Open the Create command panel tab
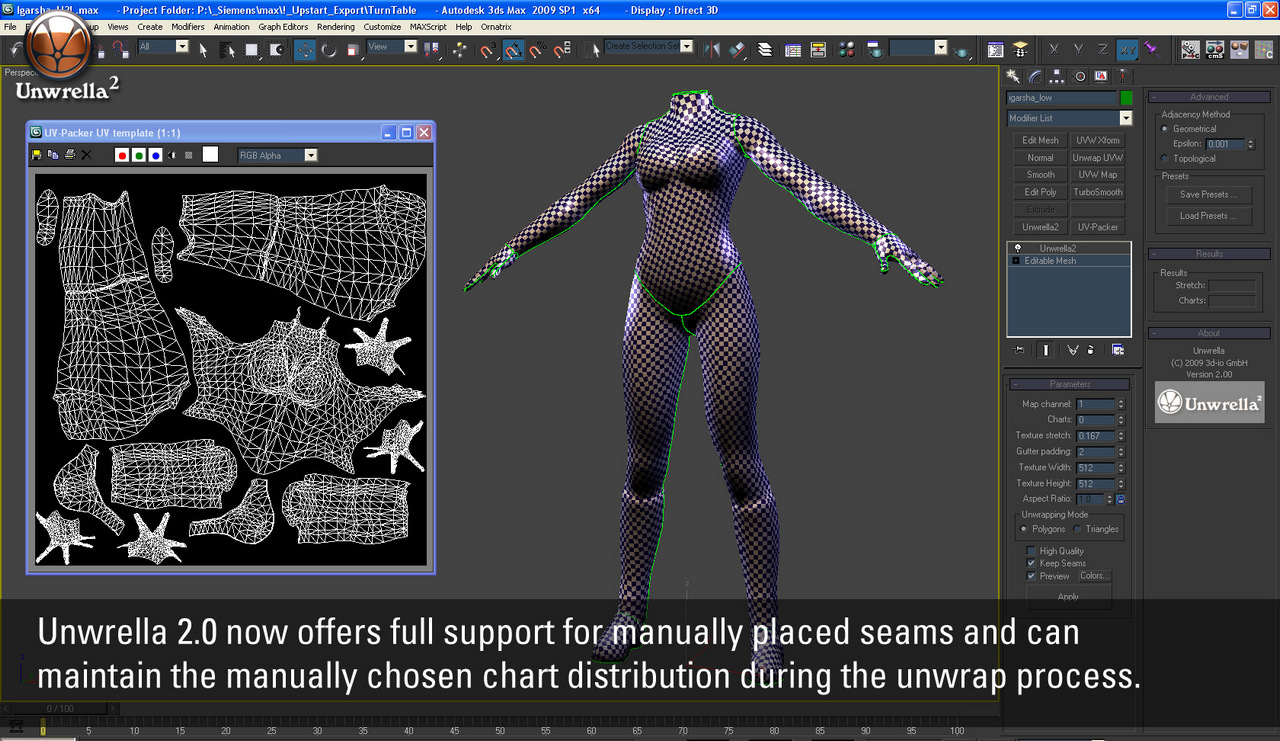The width and height of the screenshot is (1280, 741). [1013, 76]
